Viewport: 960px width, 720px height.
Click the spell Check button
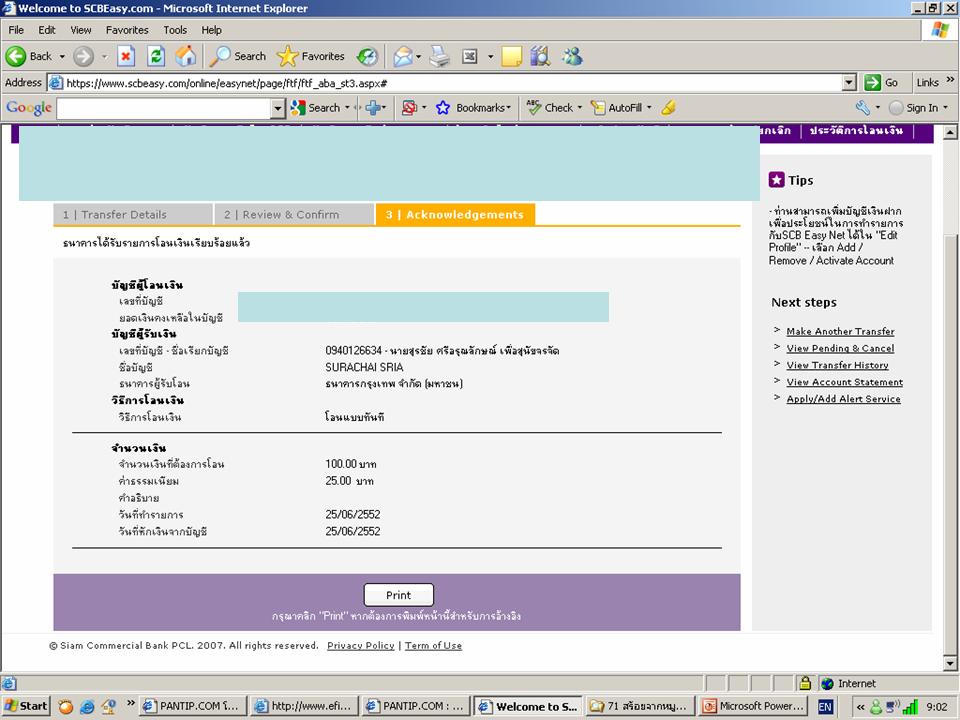point(550,108)
